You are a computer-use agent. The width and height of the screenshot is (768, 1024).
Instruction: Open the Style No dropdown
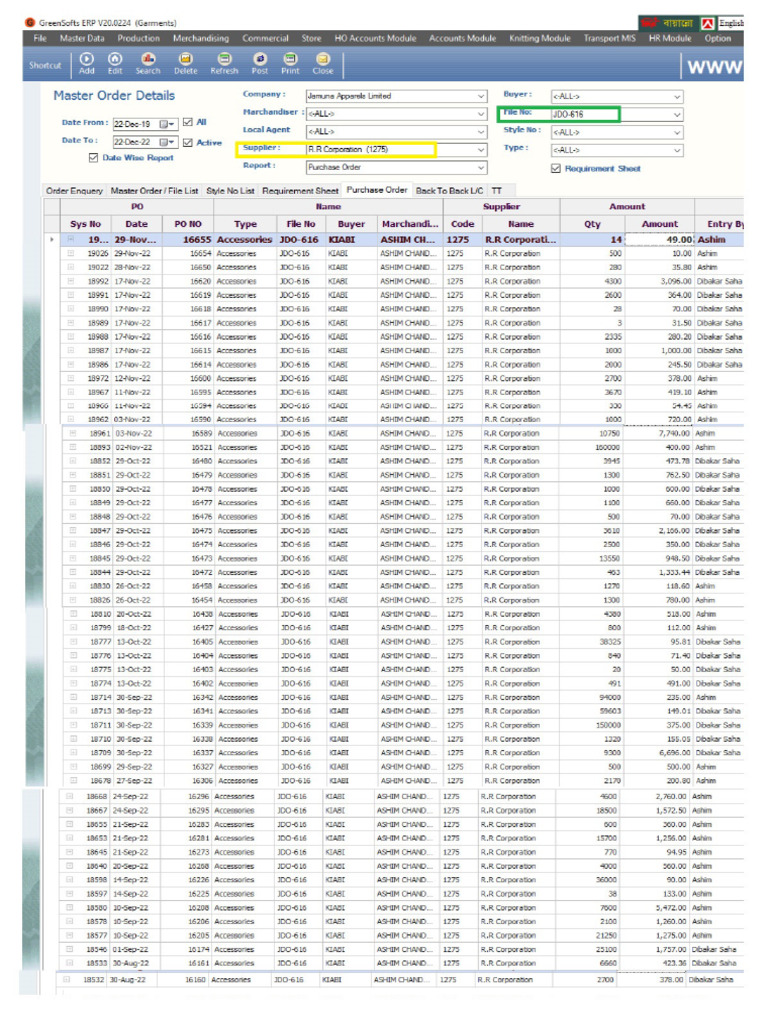coord(677,133)
